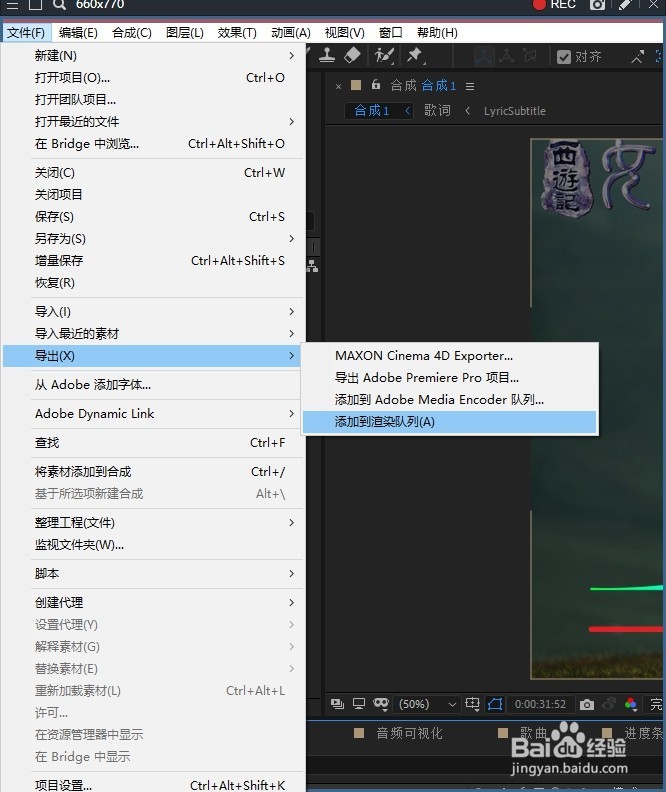Click the recorder pencil annotate icon
666x792 pixels.
625,5
